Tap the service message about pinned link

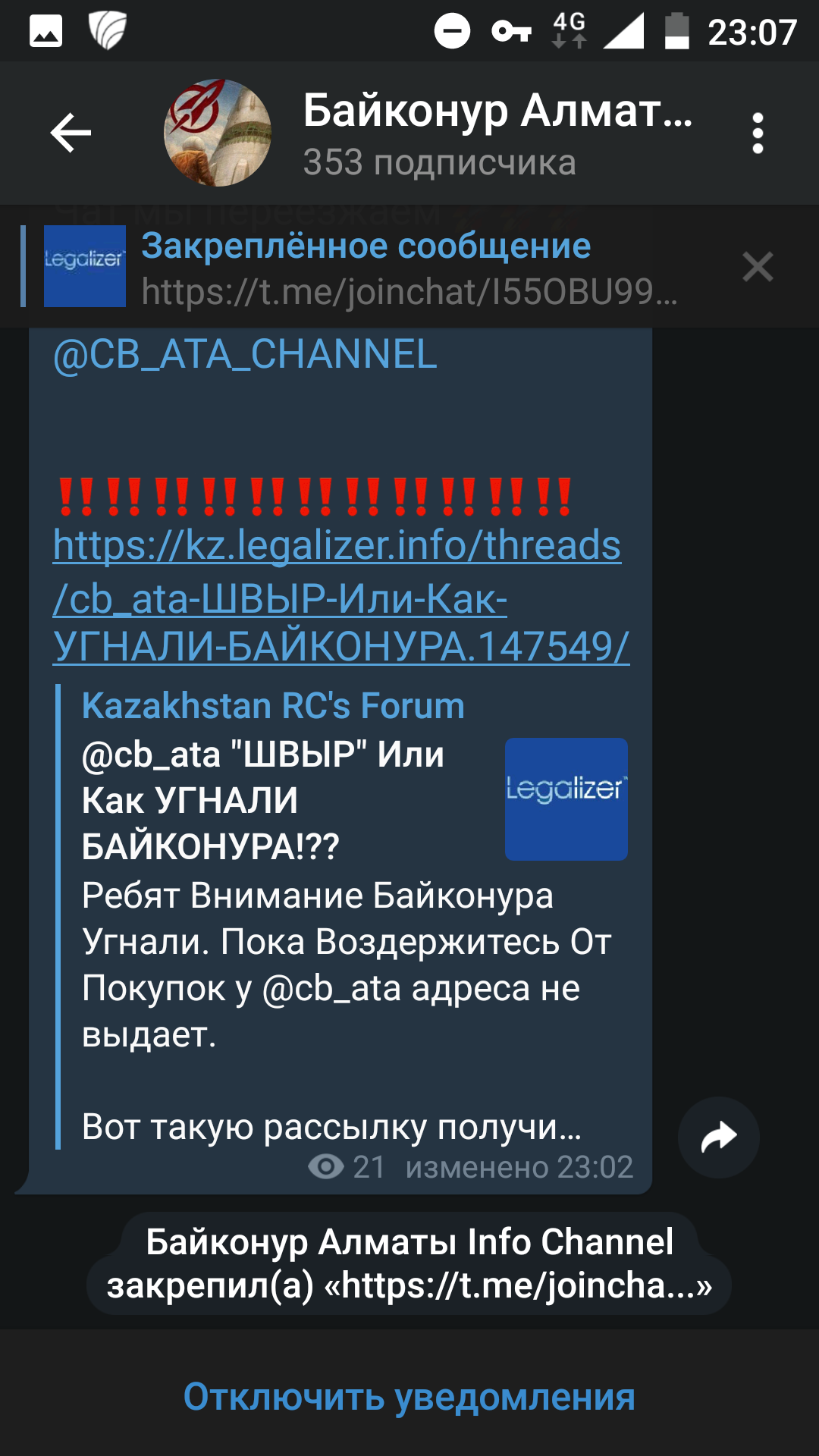[409, 1263]
